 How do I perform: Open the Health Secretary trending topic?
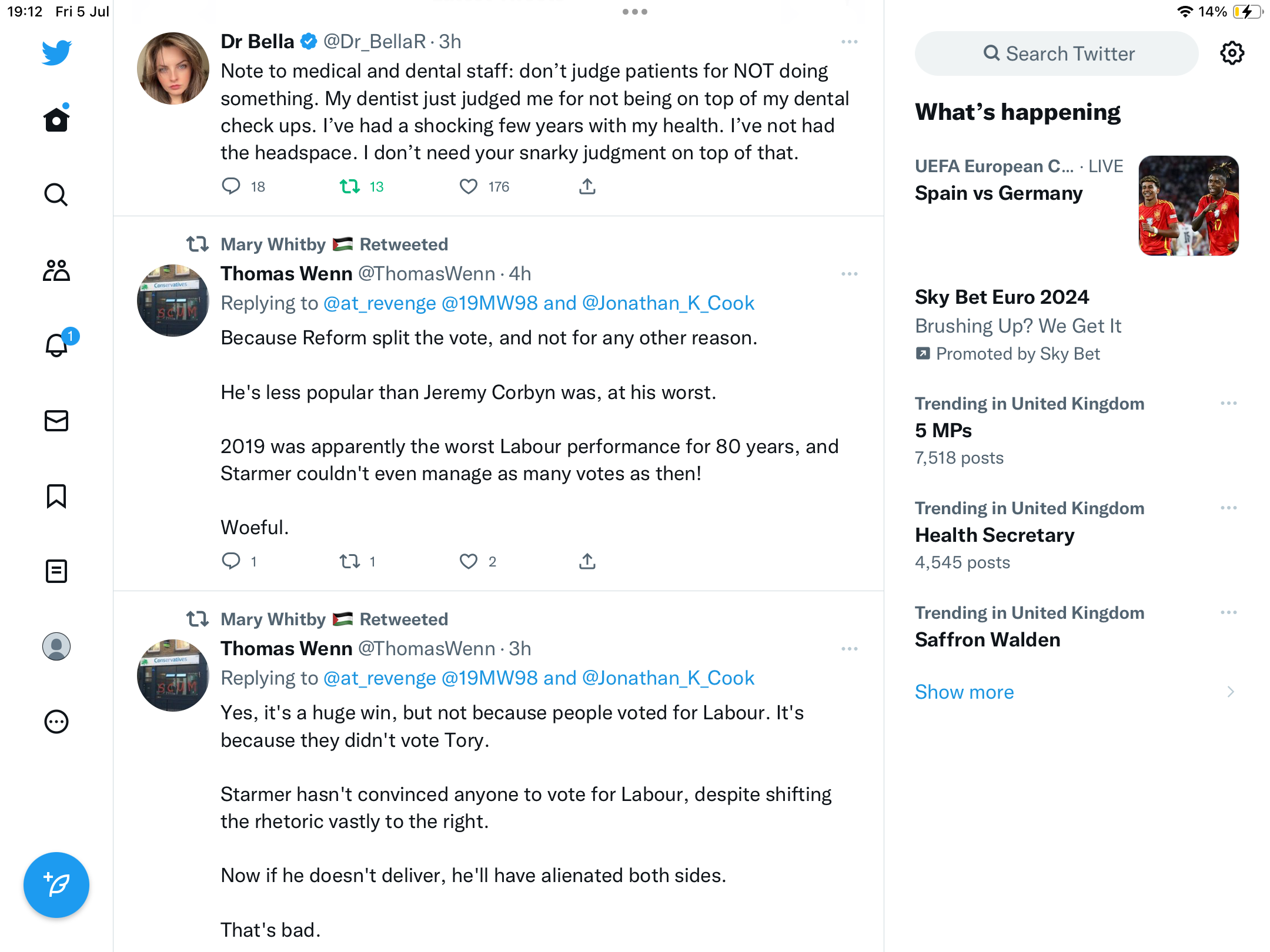(995, 535)
